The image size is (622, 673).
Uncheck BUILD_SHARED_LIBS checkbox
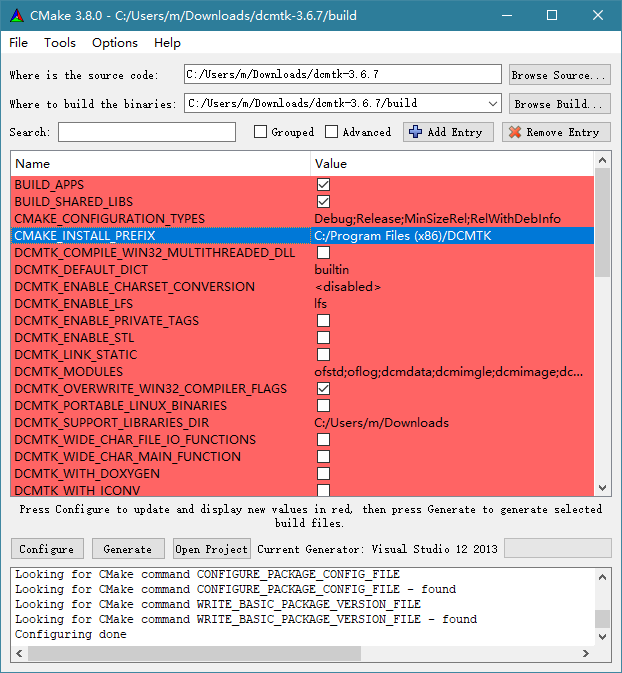[x=323, y=202]
